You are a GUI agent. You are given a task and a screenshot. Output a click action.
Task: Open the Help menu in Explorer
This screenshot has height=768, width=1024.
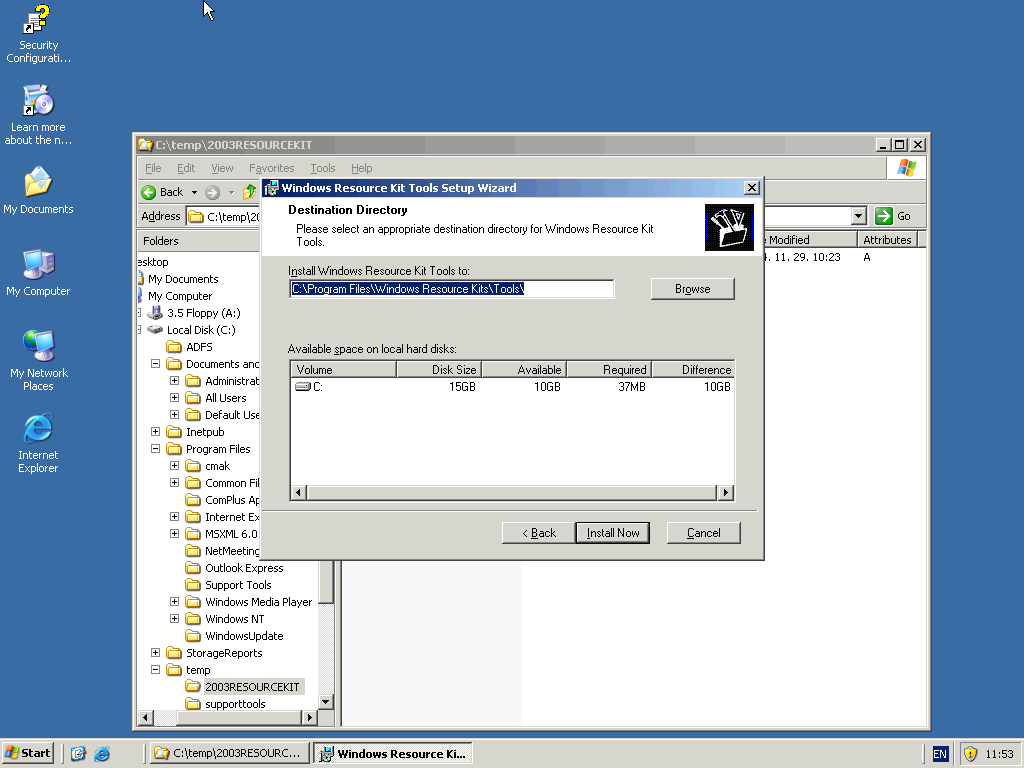coord(361,168)
